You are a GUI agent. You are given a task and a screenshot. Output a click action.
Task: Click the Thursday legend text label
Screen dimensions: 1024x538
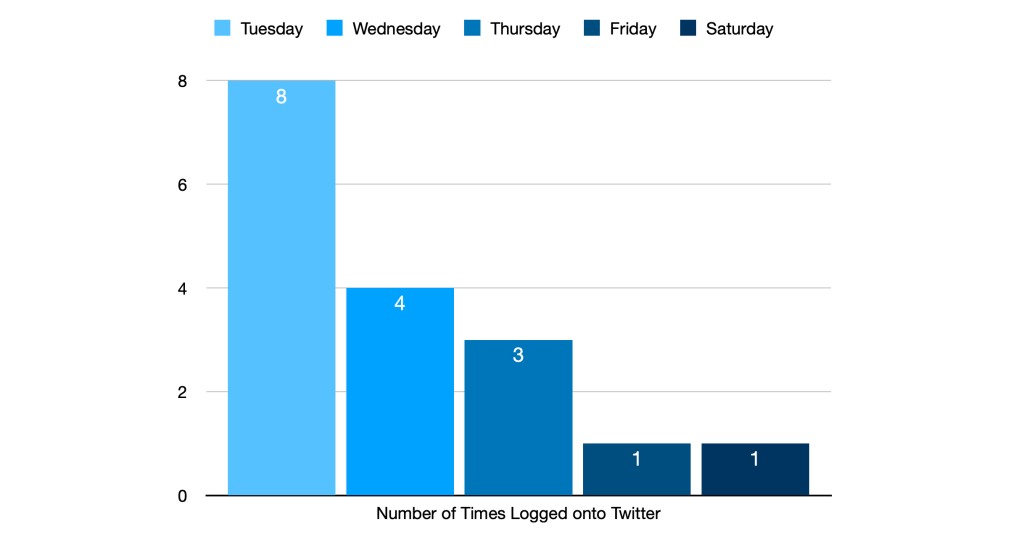[x=525, y=29]
